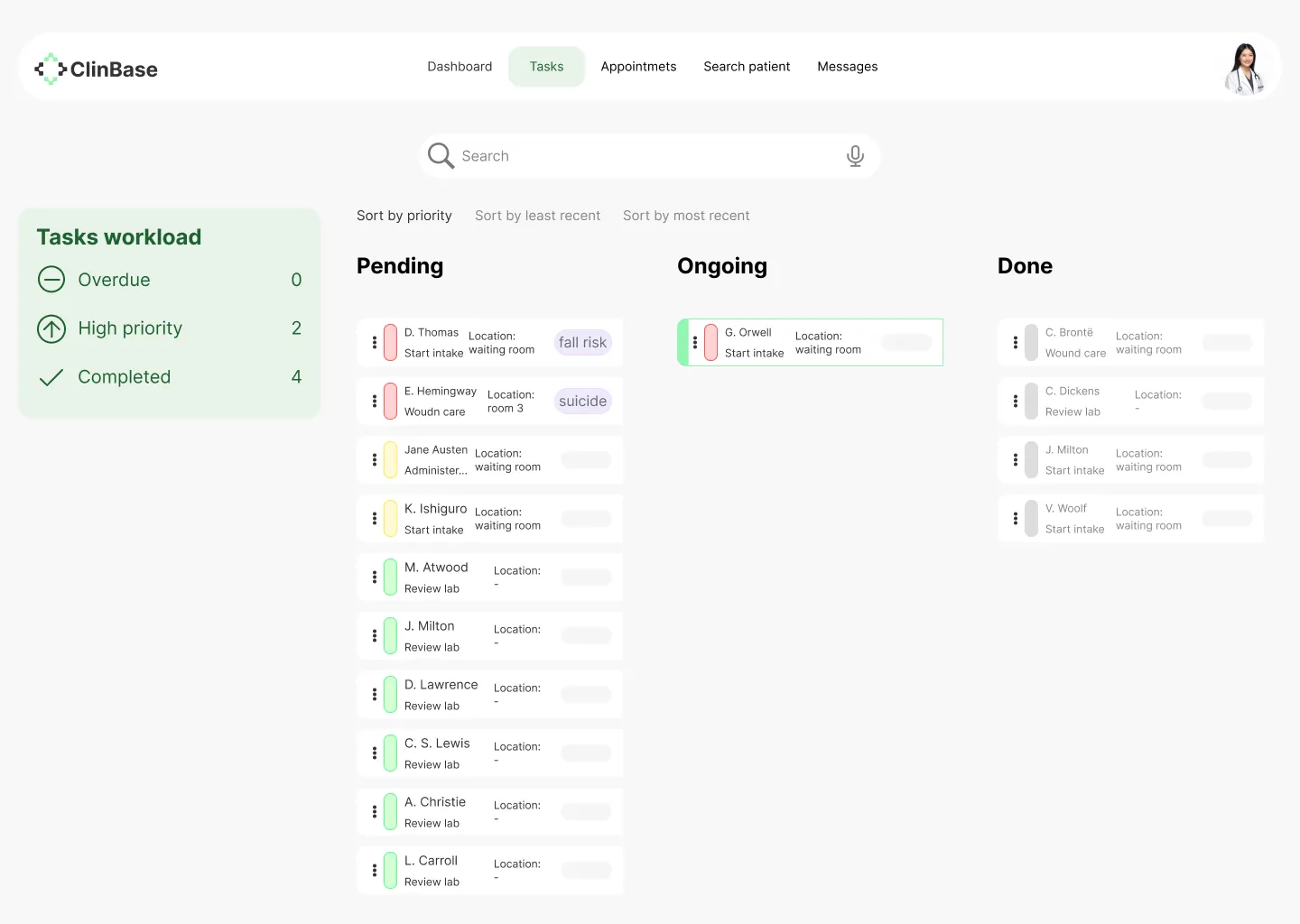Image resolution: width=1300 pixels, height=924 pixels.
Task: Open three-dot menu for Jane Austen task
Action: click(375, 460)
